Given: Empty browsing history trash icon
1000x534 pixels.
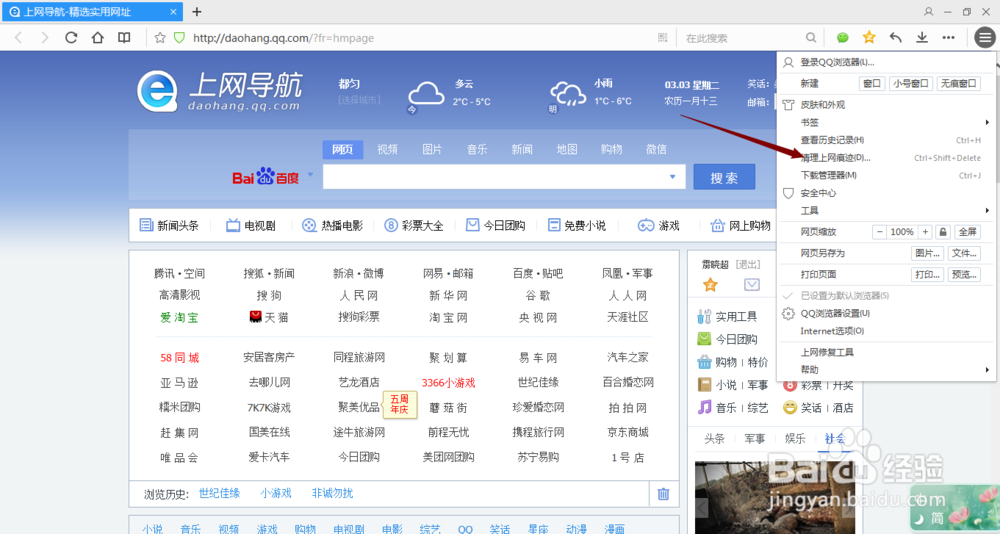Looking at the screenshot, I should click(663, 494).
